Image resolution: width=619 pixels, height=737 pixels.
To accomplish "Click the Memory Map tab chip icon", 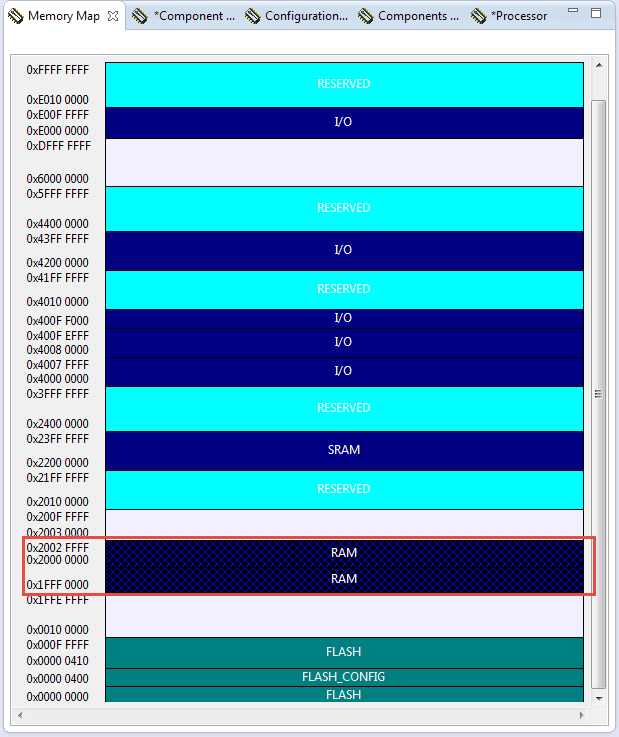I will [x=16, y=16].
